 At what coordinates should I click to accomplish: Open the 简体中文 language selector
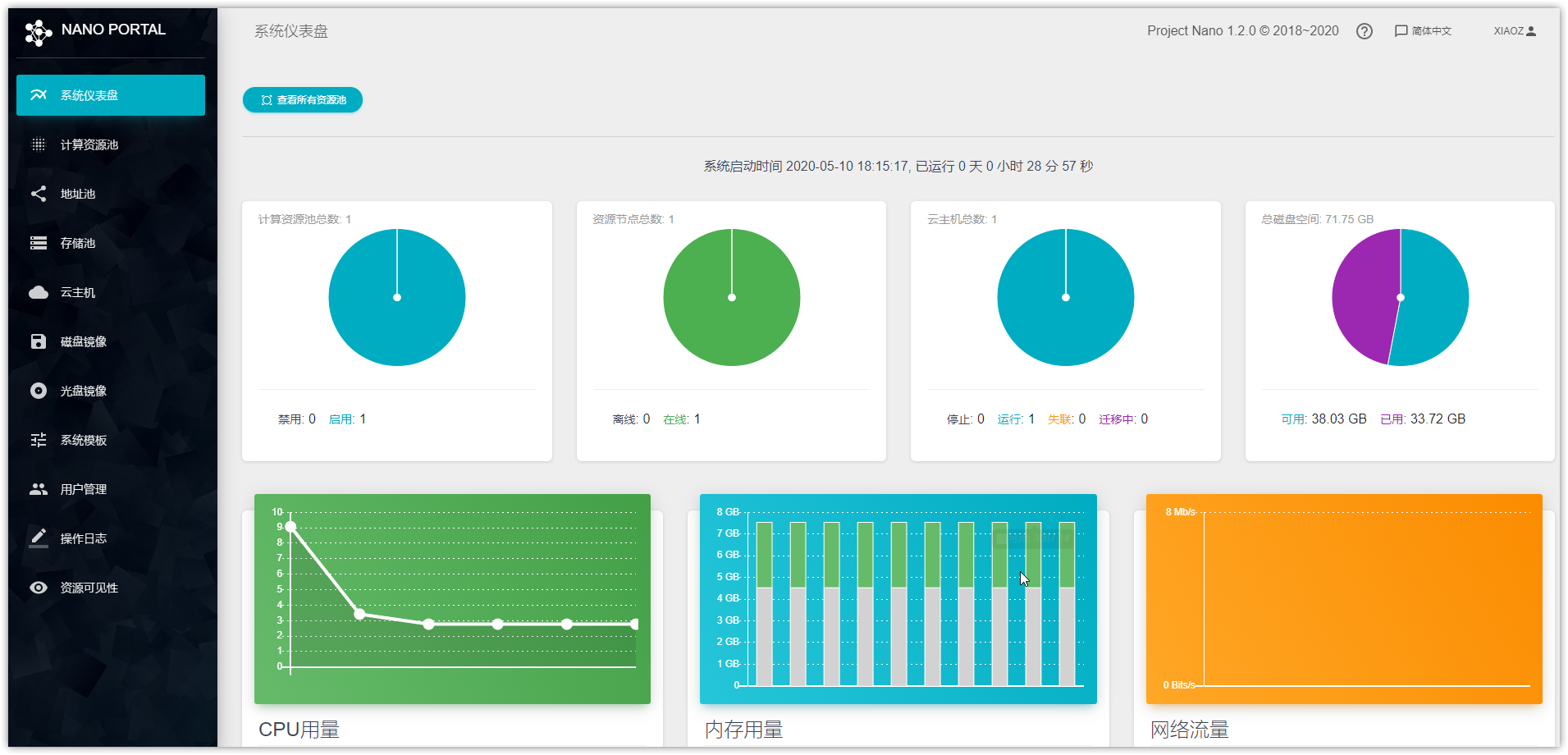(x=1423, y=31)
